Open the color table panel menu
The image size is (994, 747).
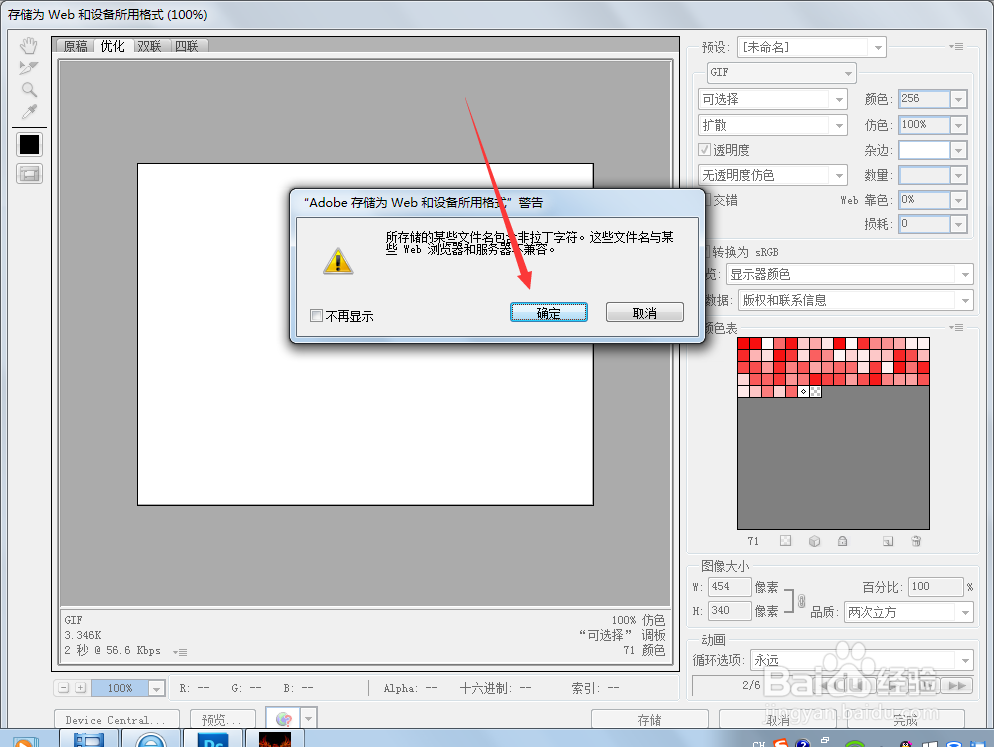957,328
